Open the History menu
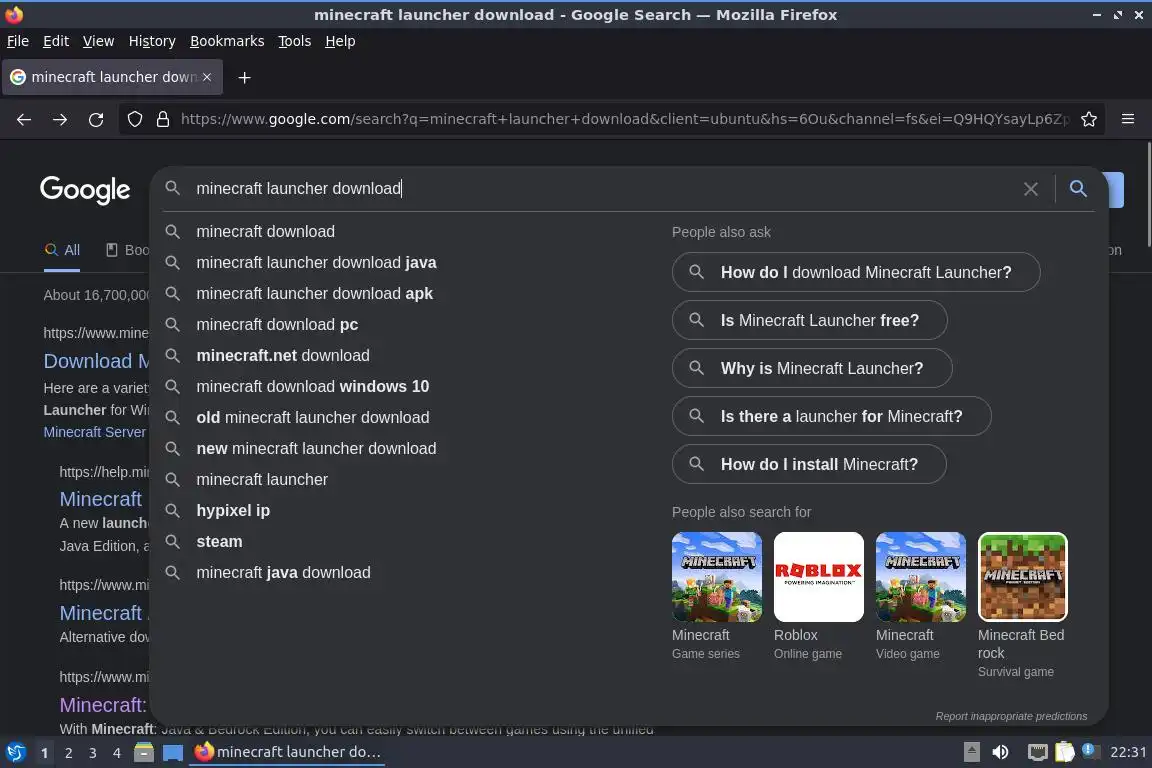The width and height of the screenshot is (1152, 768). 152,41
